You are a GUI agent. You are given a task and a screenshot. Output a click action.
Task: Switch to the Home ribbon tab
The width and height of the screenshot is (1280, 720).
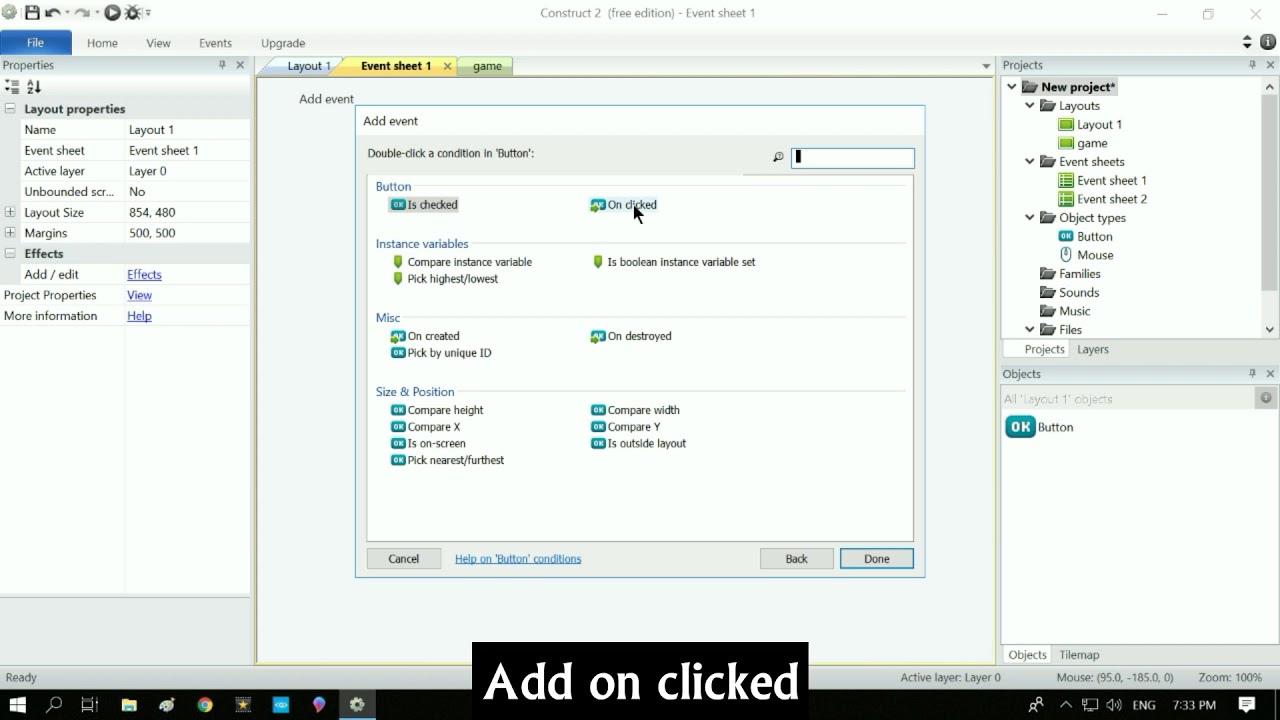click(102, 43)
